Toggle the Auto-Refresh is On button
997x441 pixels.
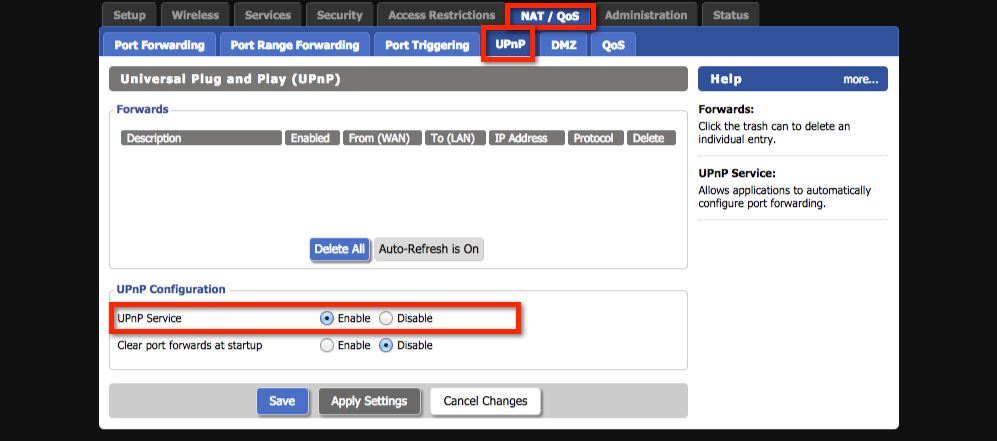pos(428,249)
